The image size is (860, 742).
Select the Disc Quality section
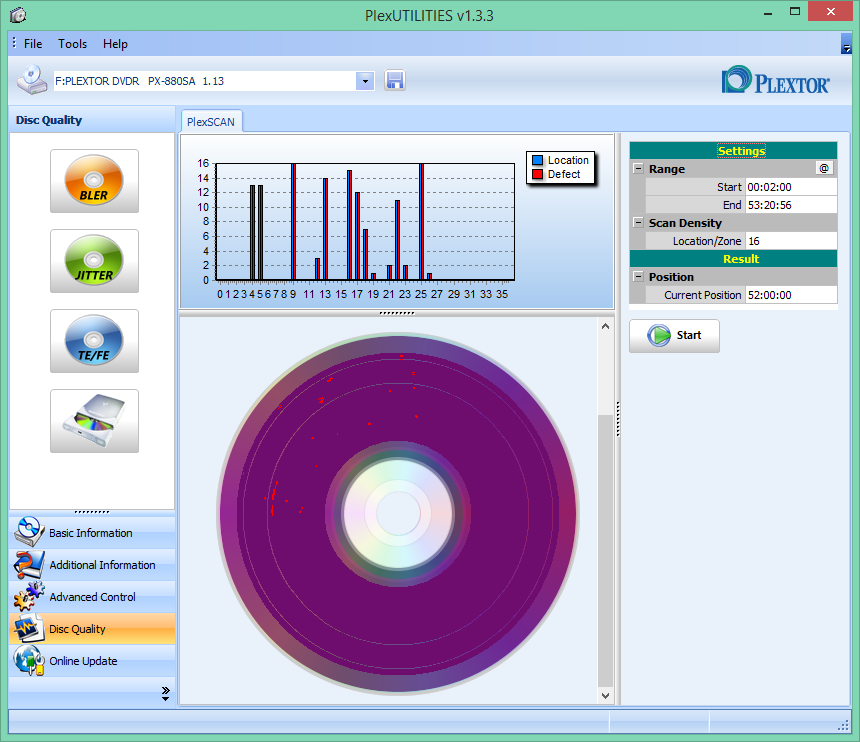[x=92, y=628]
